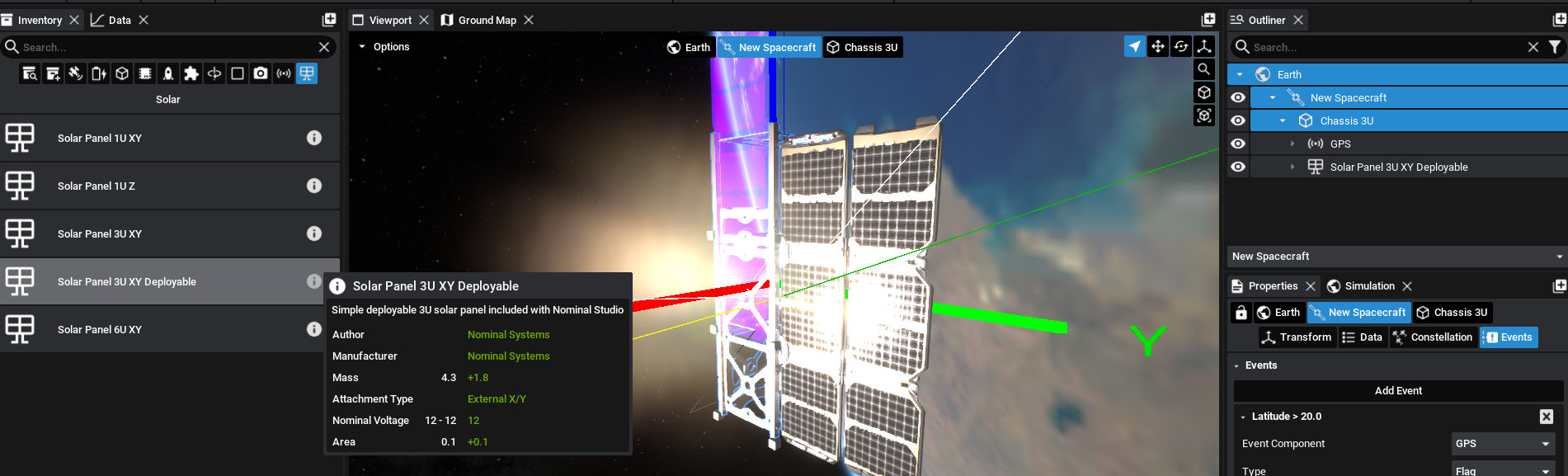Click the Add Event button
The width and height of the screenshot is (1568, 476).
(1398, 391)
